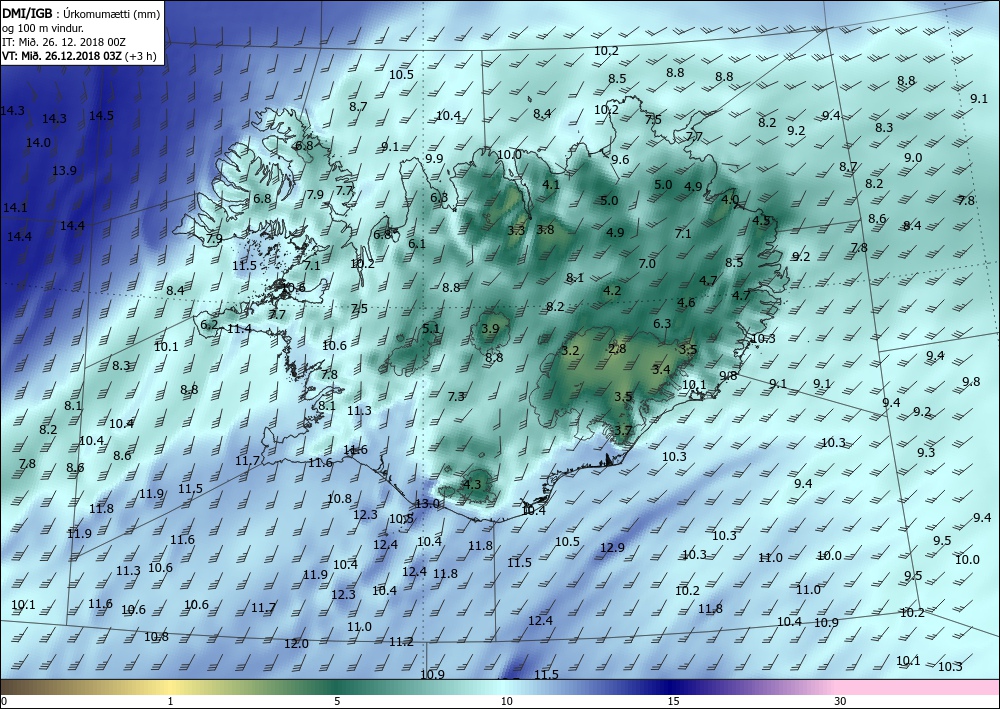Click the value 13.9 on the map
This screenshot has width=1000, height=709.
(64, 170)
